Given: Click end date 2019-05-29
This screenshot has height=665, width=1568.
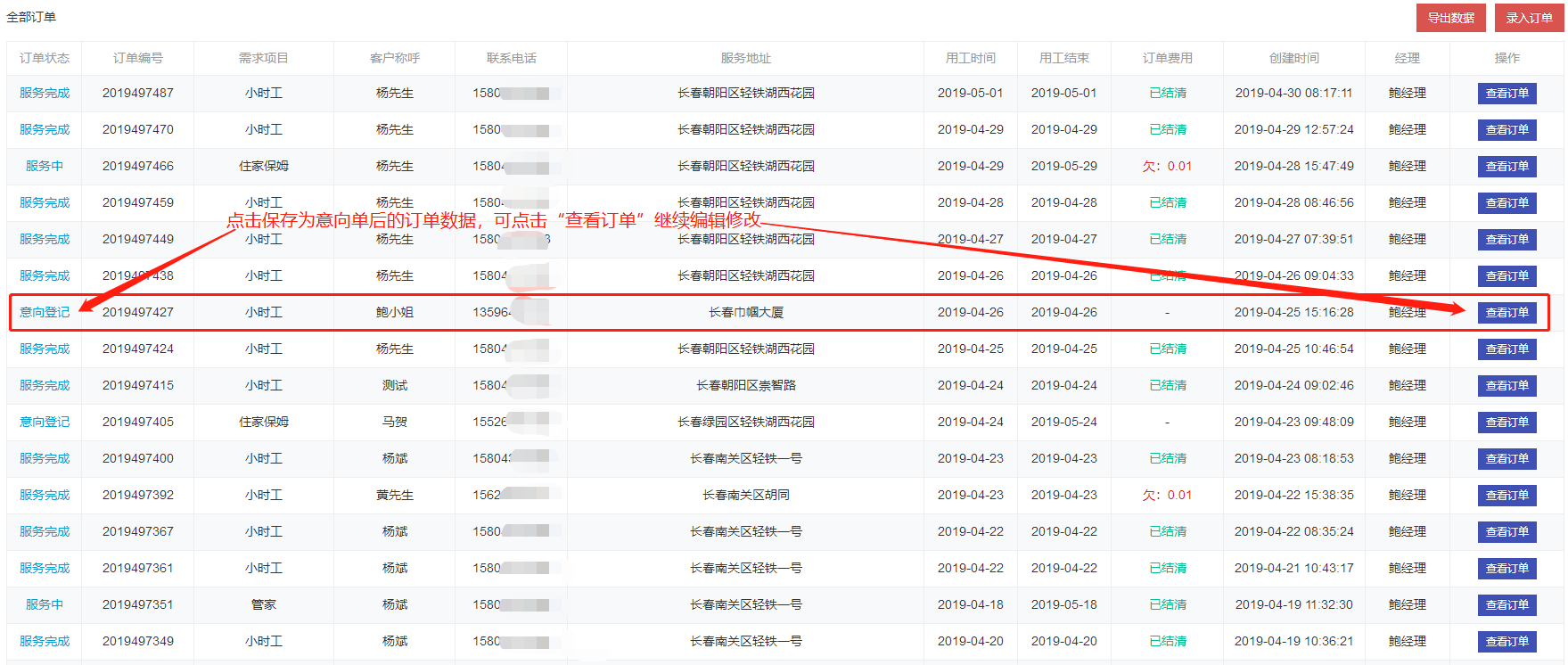Looking at the screenshot, I should tap(1064, 166).
